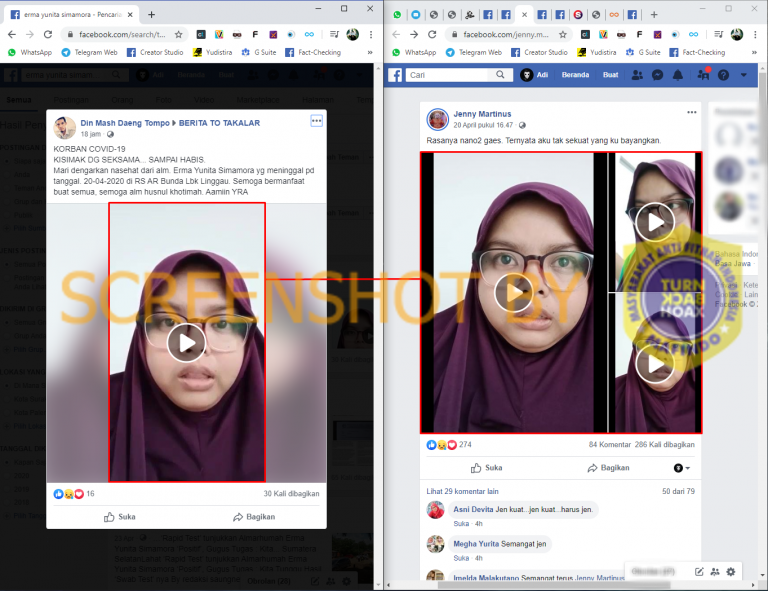The height and width of the screenshot is (591, 768).
Task: Reload the page in the right Chrome window
Action: click(432, 34)
